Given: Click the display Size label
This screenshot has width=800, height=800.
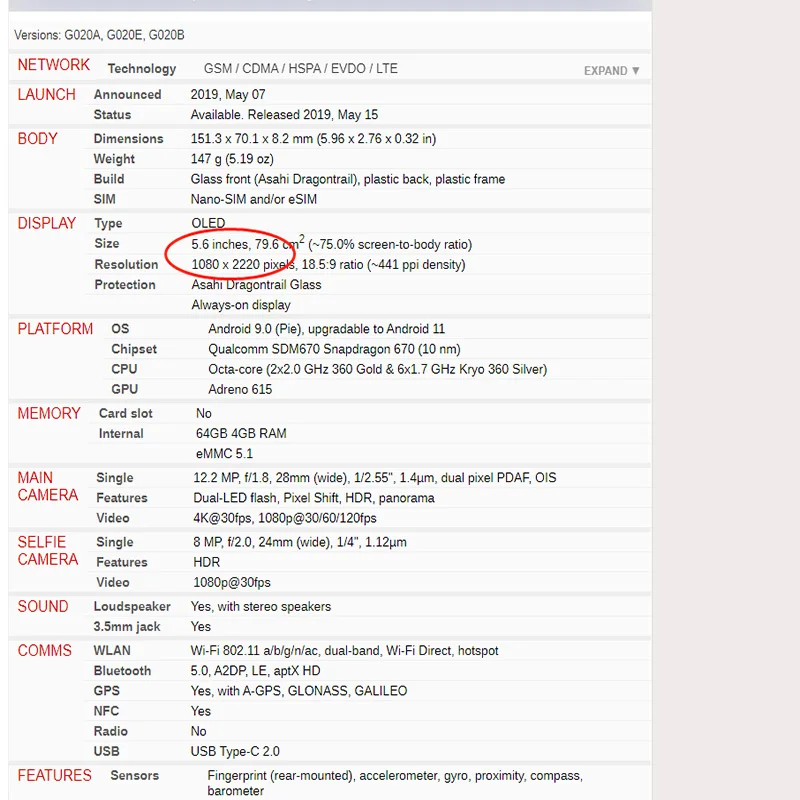Looking at the screenshot, I should [x=107, y=243].
